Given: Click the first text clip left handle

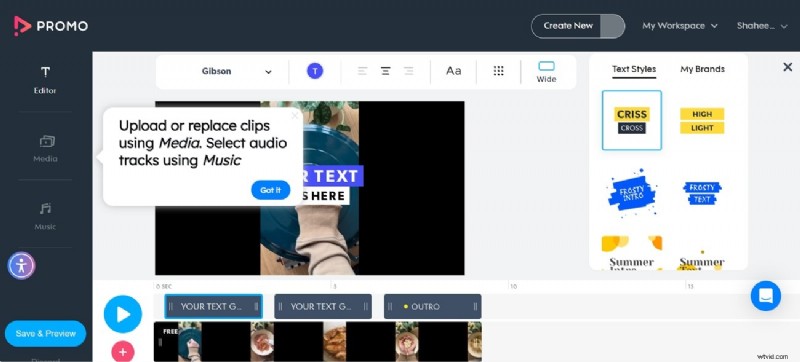Looking at the screenshot, I should [x=171, y=306].
